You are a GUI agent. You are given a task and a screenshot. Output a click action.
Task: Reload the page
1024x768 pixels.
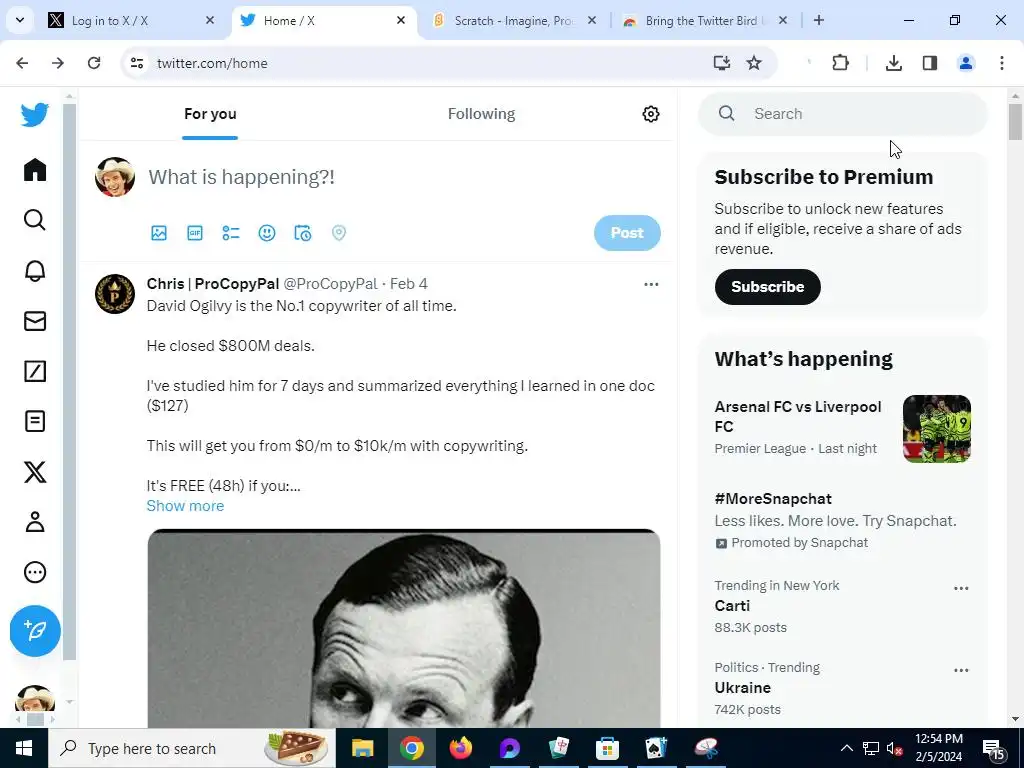[x=94, y=63]
